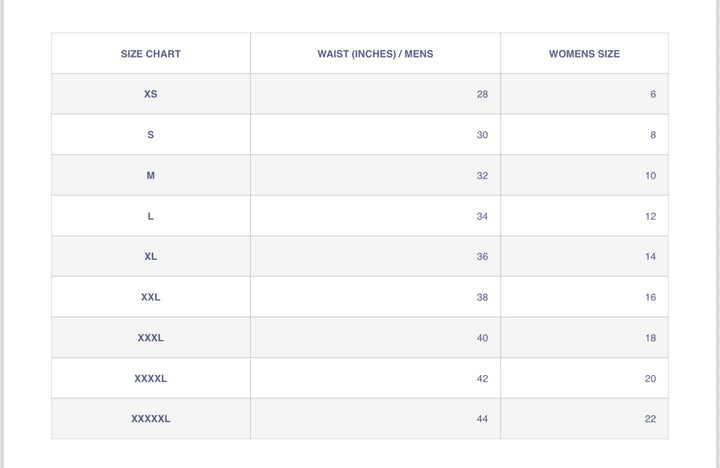Screen dimensions: 720x468
Task: Click the SIZE CHART column header
Action: [150, 54]
